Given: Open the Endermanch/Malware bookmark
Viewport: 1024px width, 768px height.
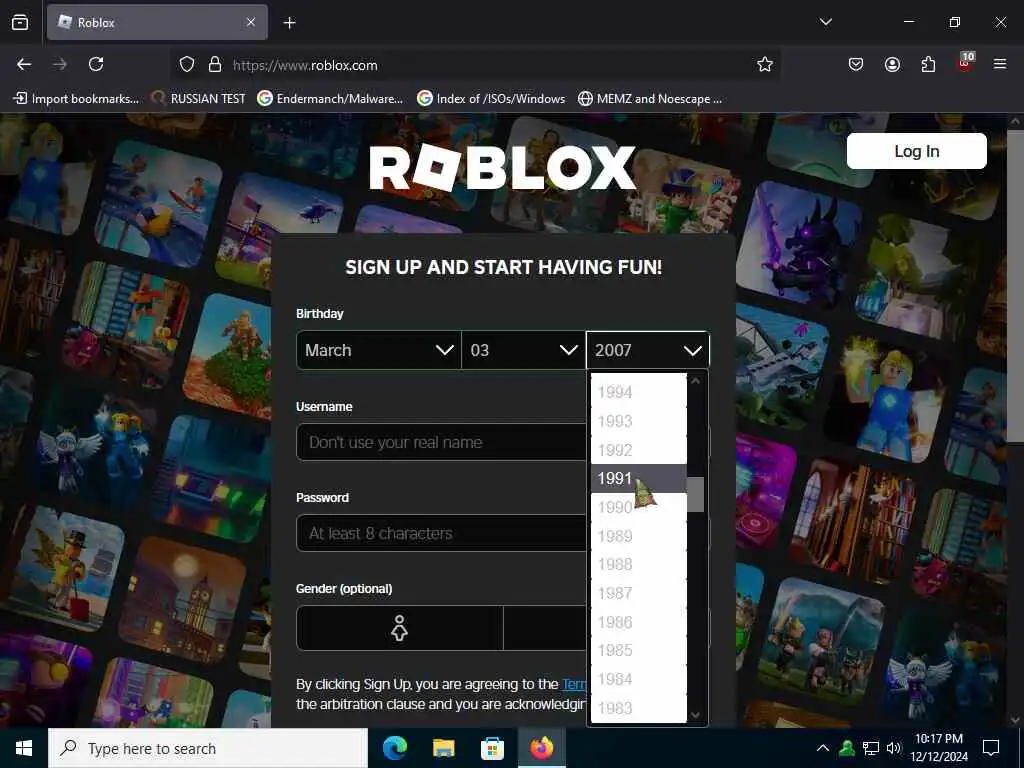Looking at the screenshot, I should pos(330,99).
